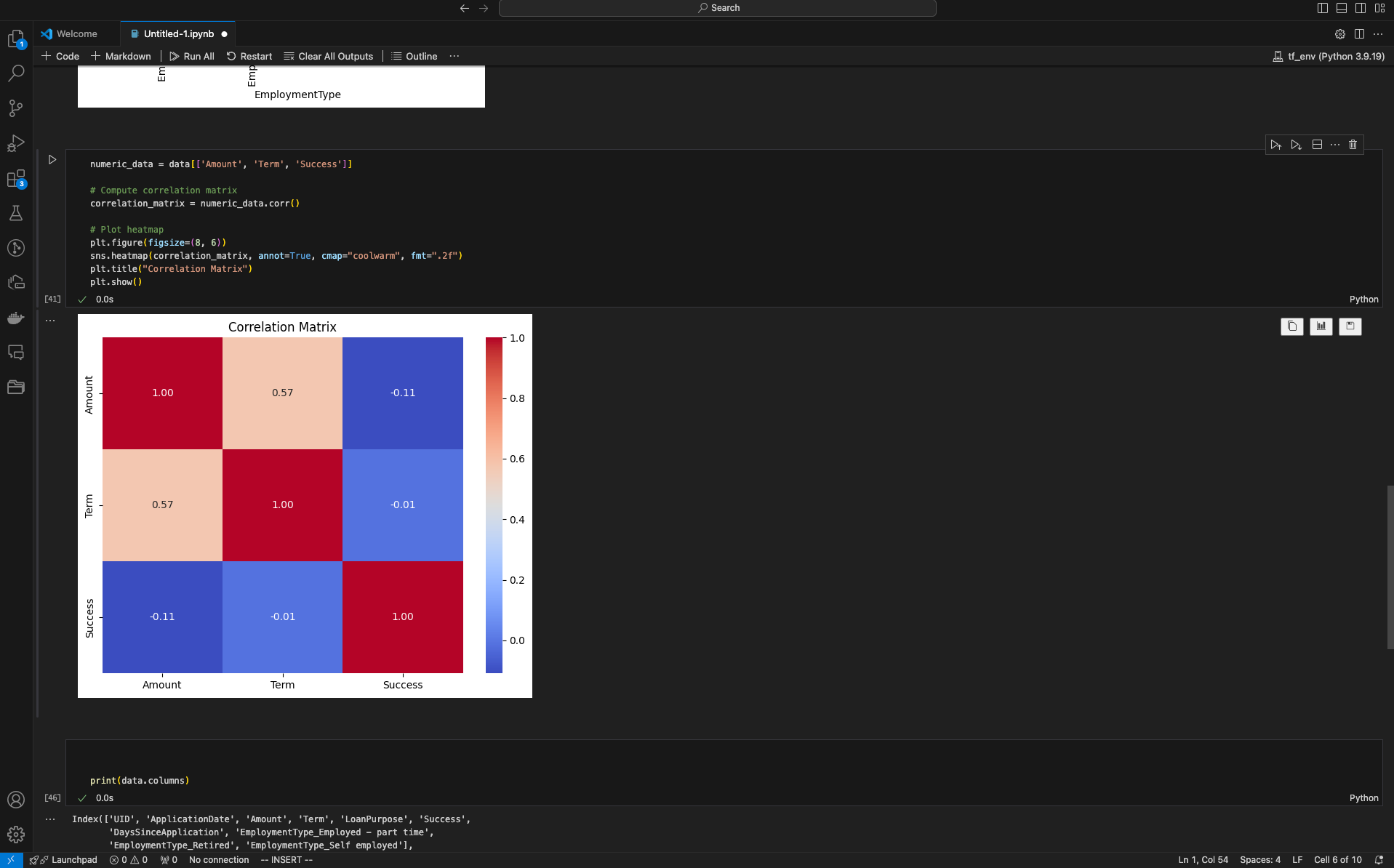The width and height of the screenshot is (1394, 868).
Task: Click the 0.57 Amount-Term heatmap cell in the Amount row
Action: pos(282,393)
